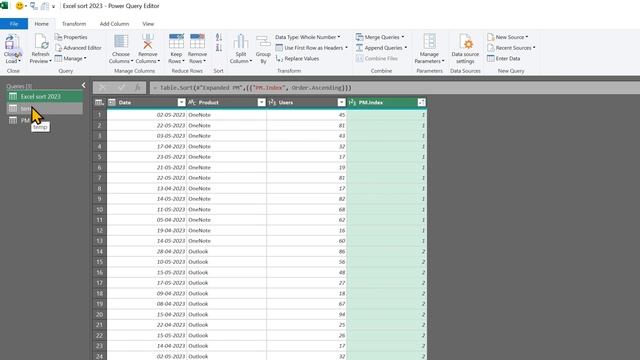The width and height of the screenshot is (640, 360).
Task: Select the Date column header
Action: (x=147, y=102)
